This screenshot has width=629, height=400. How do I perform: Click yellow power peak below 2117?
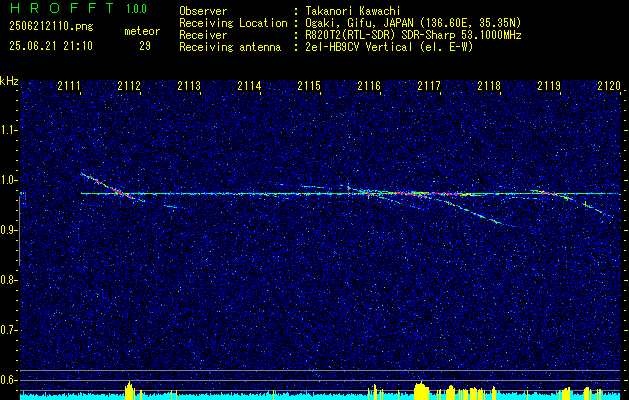[x=420, y=391]
